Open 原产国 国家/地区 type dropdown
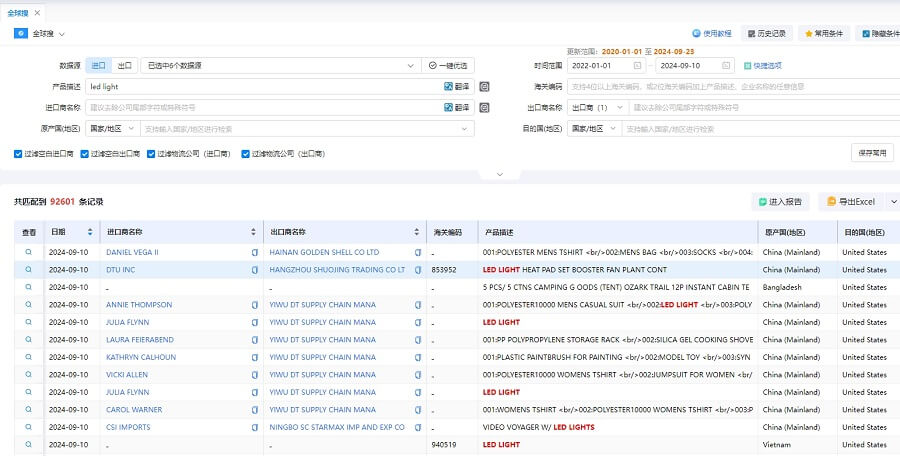Image resolution: width=900 pixels, height=456 pixels. 112,129
